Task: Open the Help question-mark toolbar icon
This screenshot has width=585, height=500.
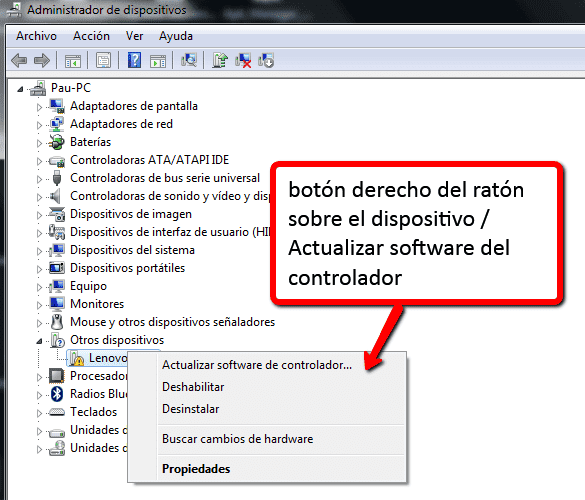Action: tap(134, 60)
